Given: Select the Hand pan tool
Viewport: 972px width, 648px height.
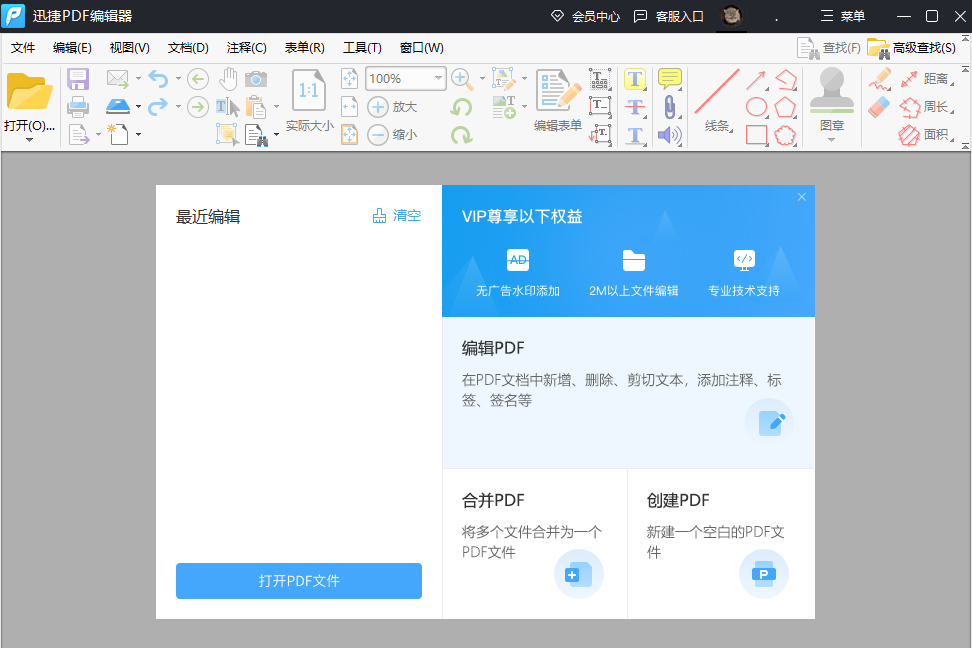Looking at the screenshot, I should point(228,79).
